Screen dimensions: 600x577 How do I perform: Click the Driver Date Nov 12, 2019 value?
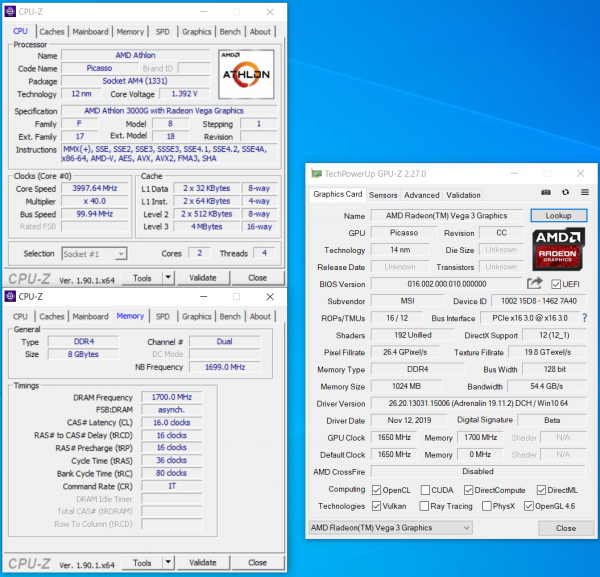409,420
